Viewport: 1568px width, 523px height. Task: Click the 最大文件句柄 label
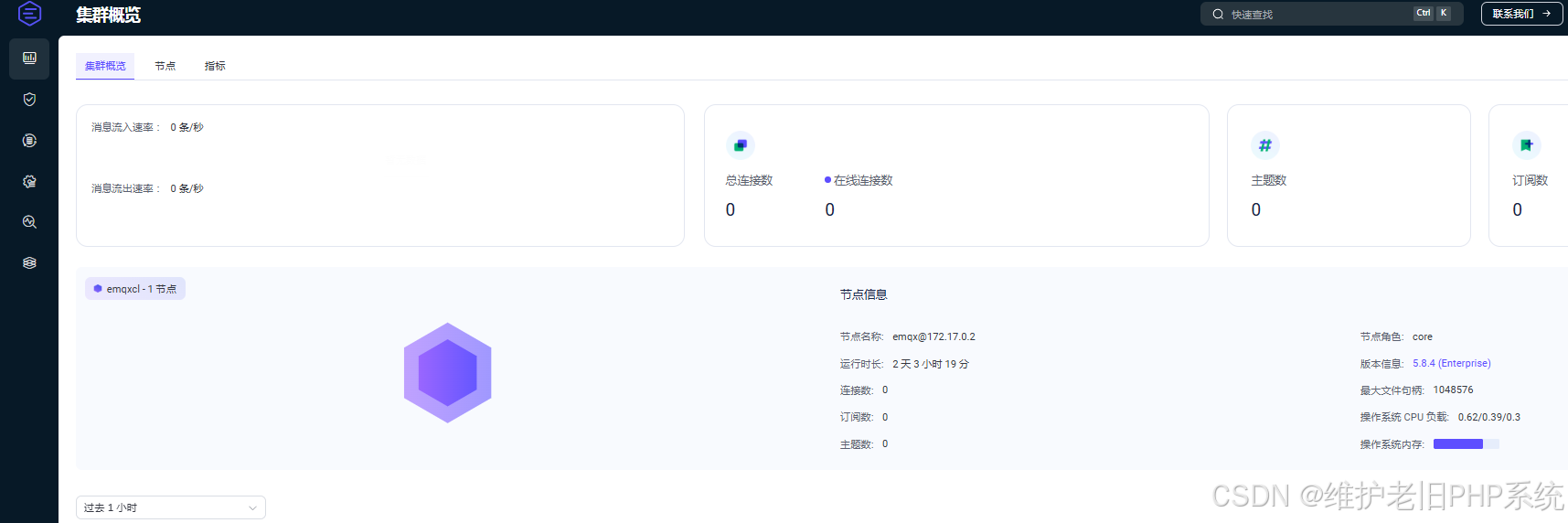(1392, 390)
